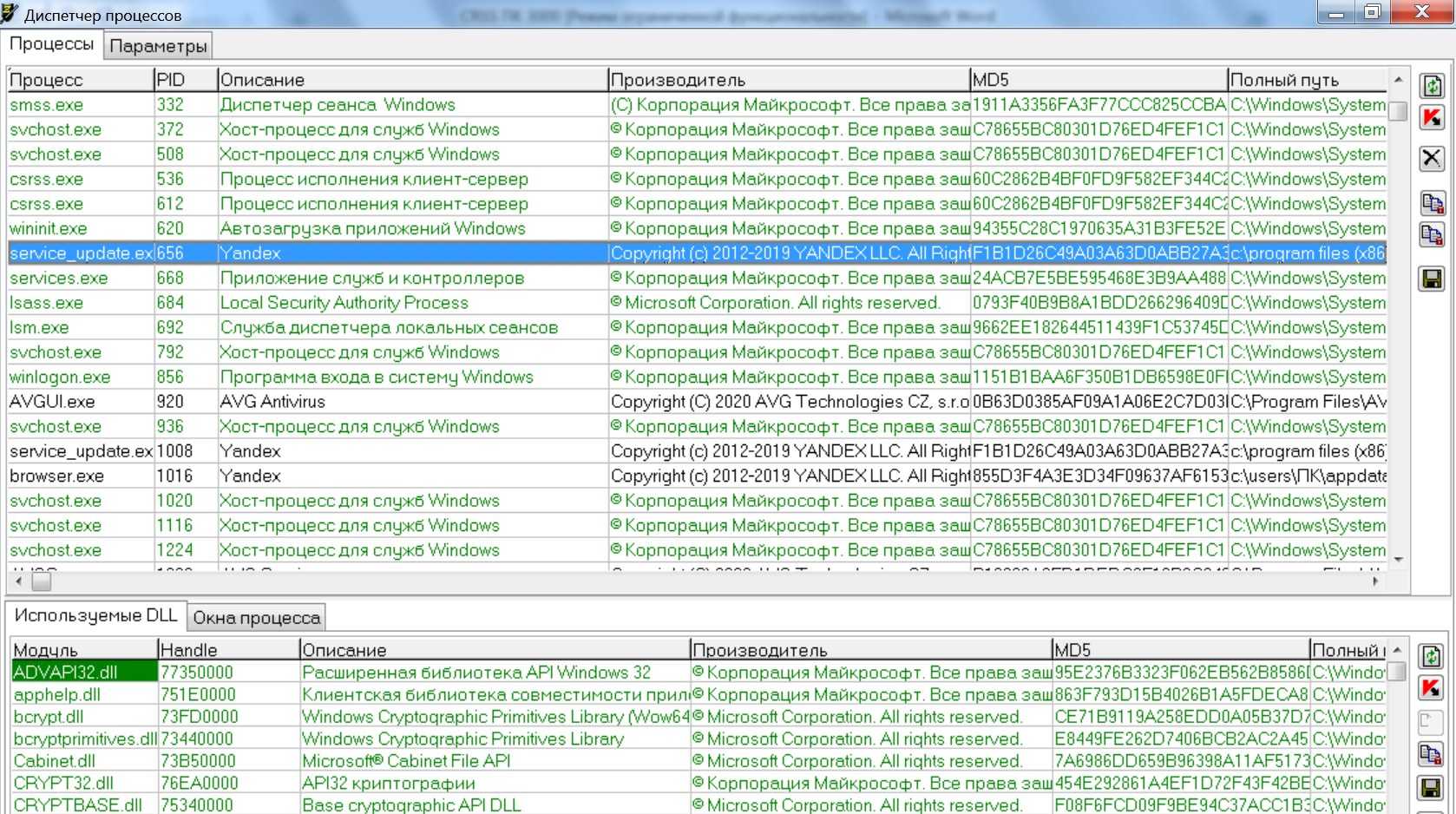Sort processes by the PID column header
Viewport: 1456px width, 814px height.
(185, 80)
